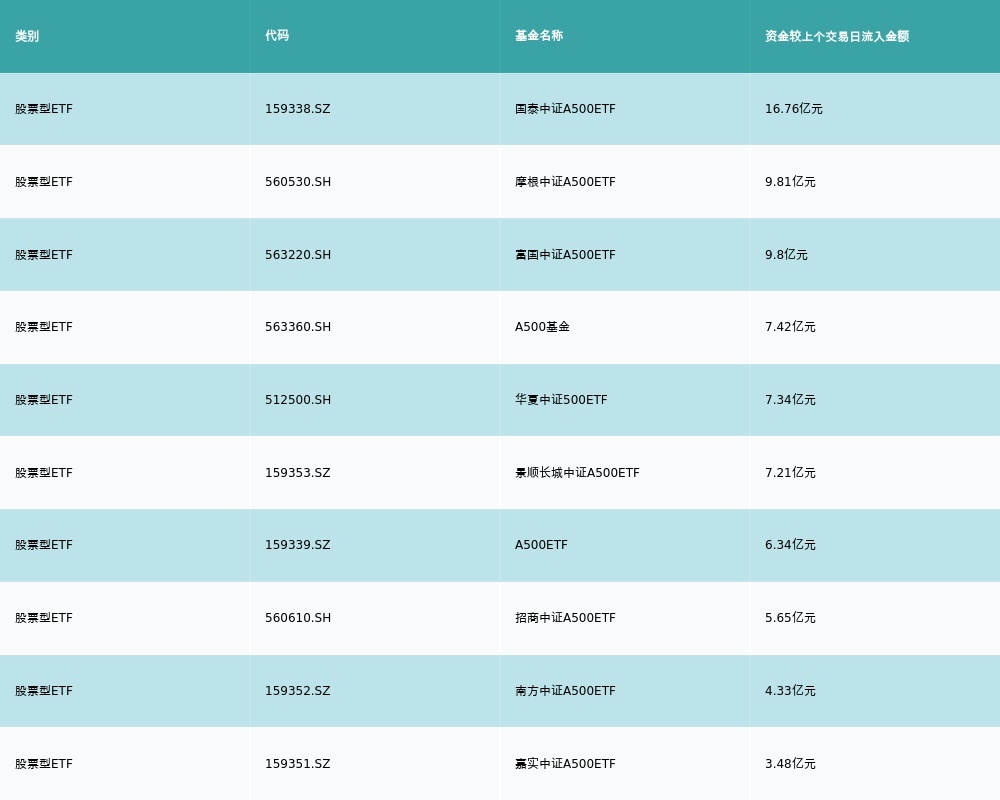Screen dimensions: 1000x800
Task: Click the 类别 column header
Action: point(27,36)
